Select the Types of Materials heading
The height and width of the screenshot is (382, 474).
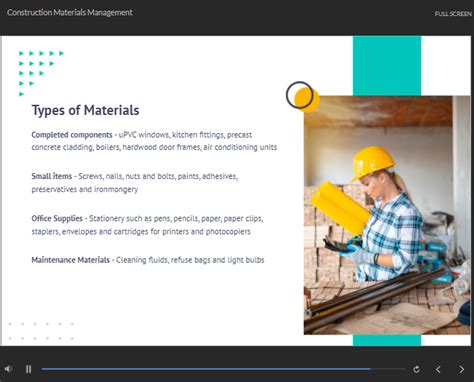(85, 110)
